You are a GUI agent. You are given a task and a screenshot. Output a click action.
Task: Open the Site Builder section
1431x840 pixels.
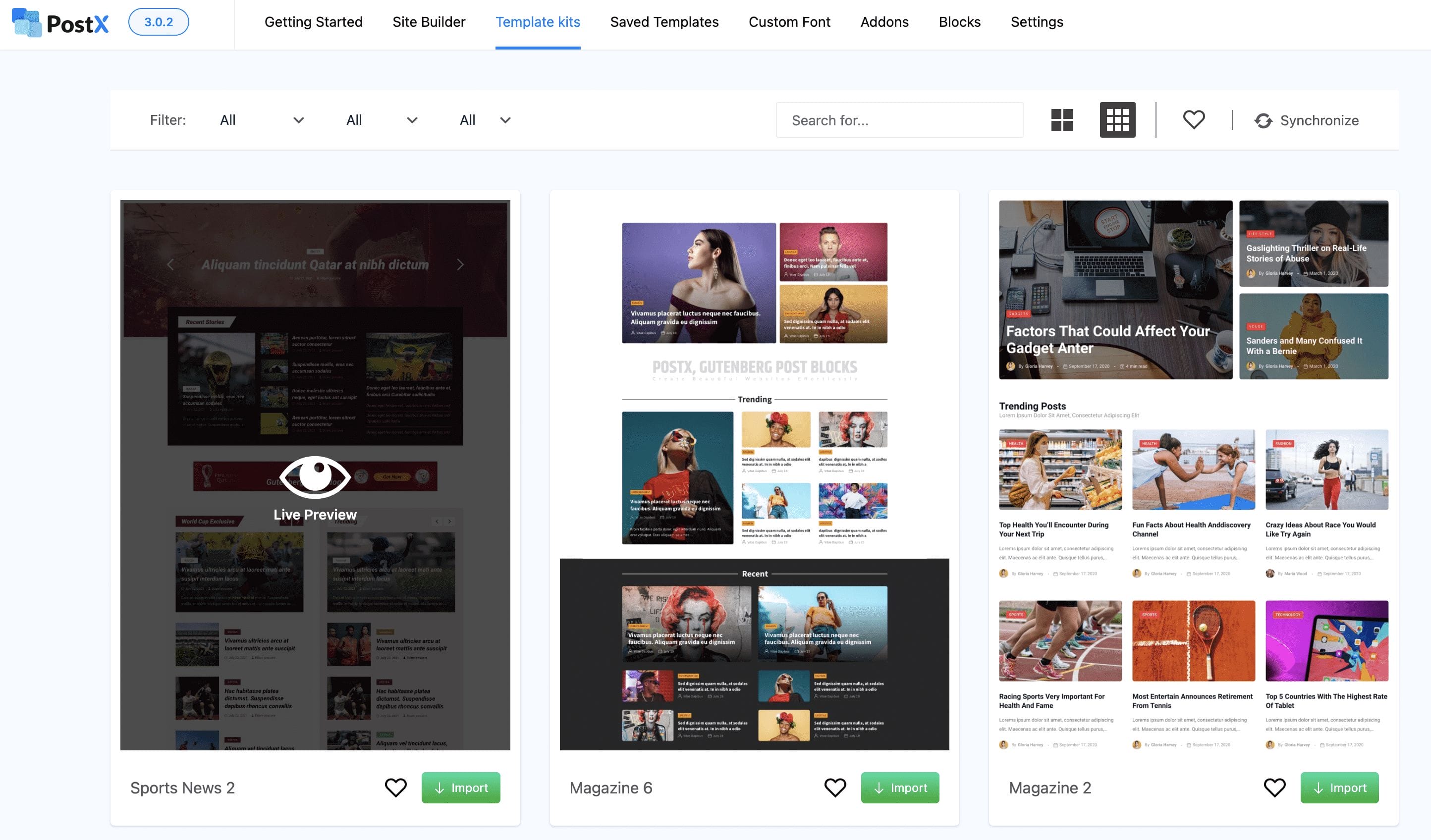[429, 22]
